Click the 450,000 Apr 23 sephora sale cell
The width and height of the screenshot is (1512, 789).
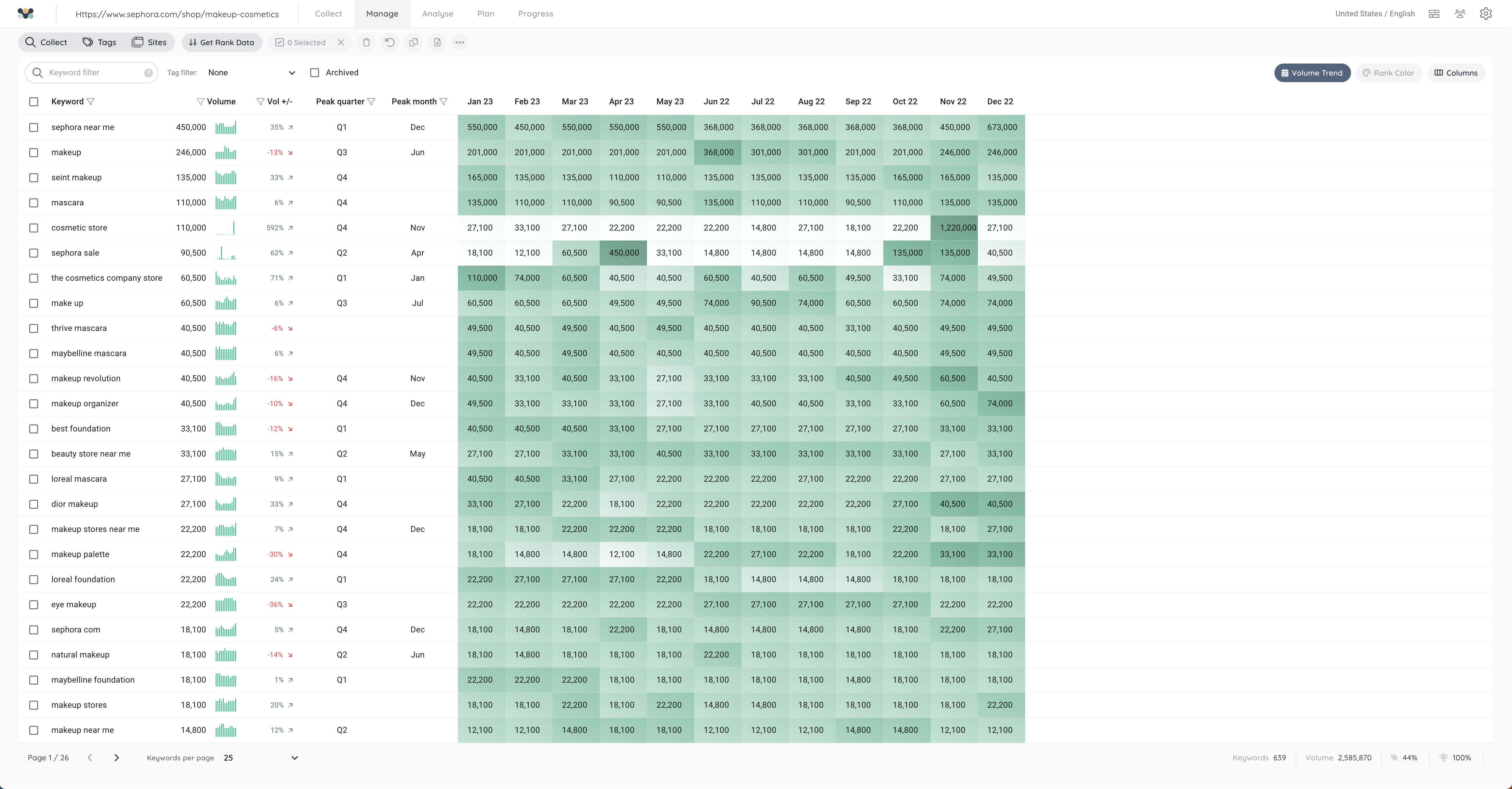(x=623, y=253)
